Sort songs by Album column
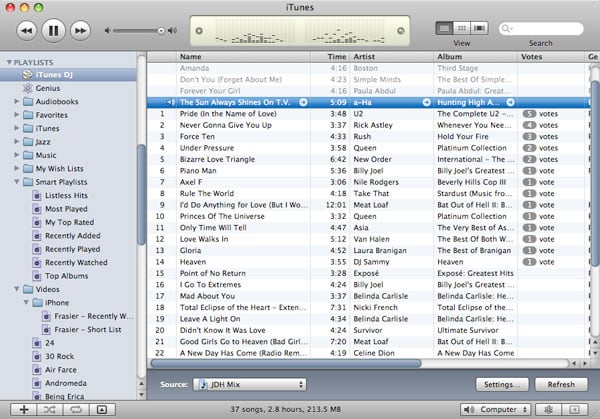 click(x=476, y=57)
